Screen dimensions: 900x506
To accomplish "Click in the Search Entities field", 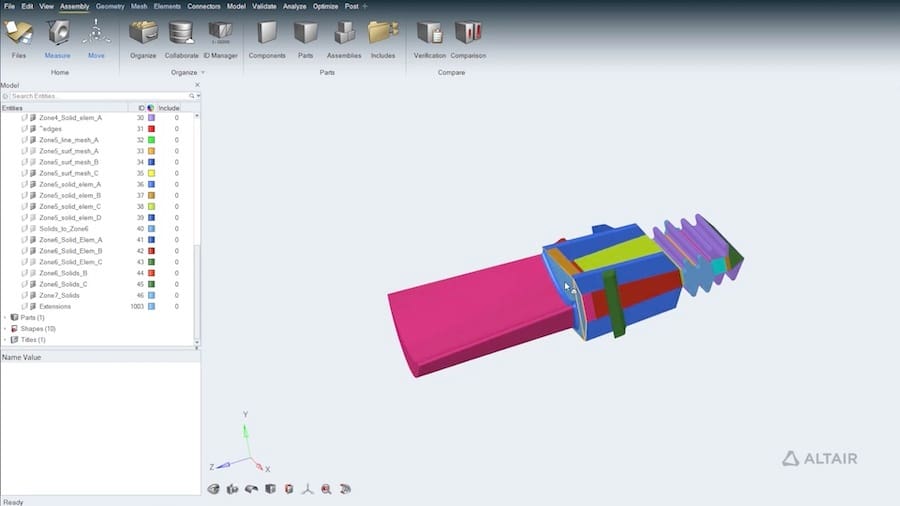I will pyautogui.click(x=99, y=96).
